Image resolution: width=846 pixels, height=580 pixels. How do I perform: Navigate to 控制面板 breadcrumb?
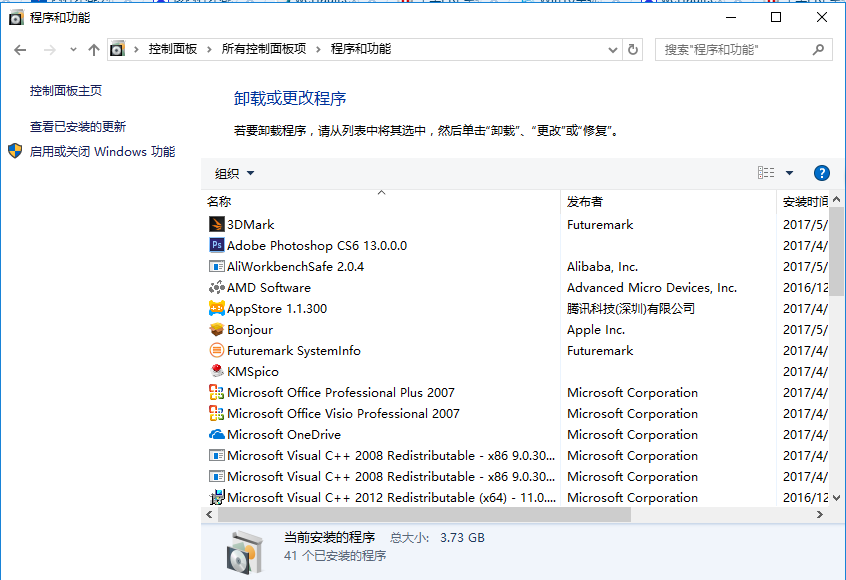point(173,49)
